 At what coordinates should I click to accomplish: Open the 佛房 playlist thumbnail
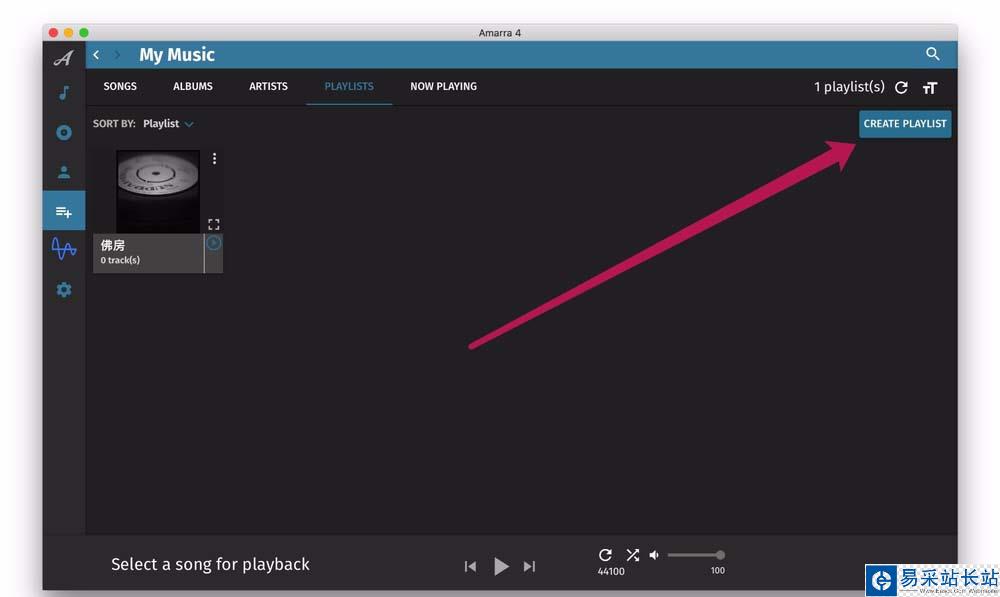158,191
